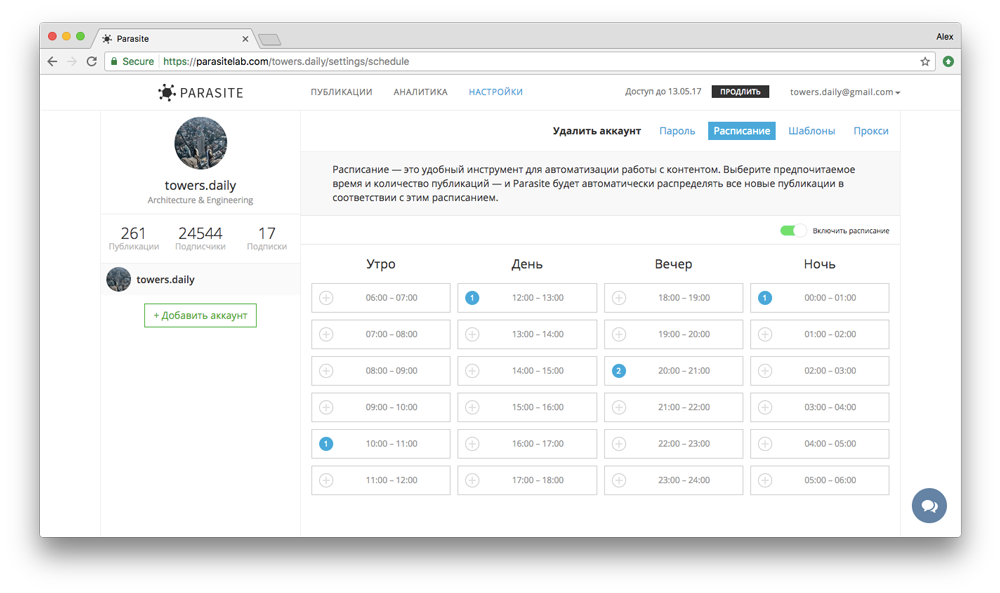Click the Parasite logo icon

[x=166, y=92]
